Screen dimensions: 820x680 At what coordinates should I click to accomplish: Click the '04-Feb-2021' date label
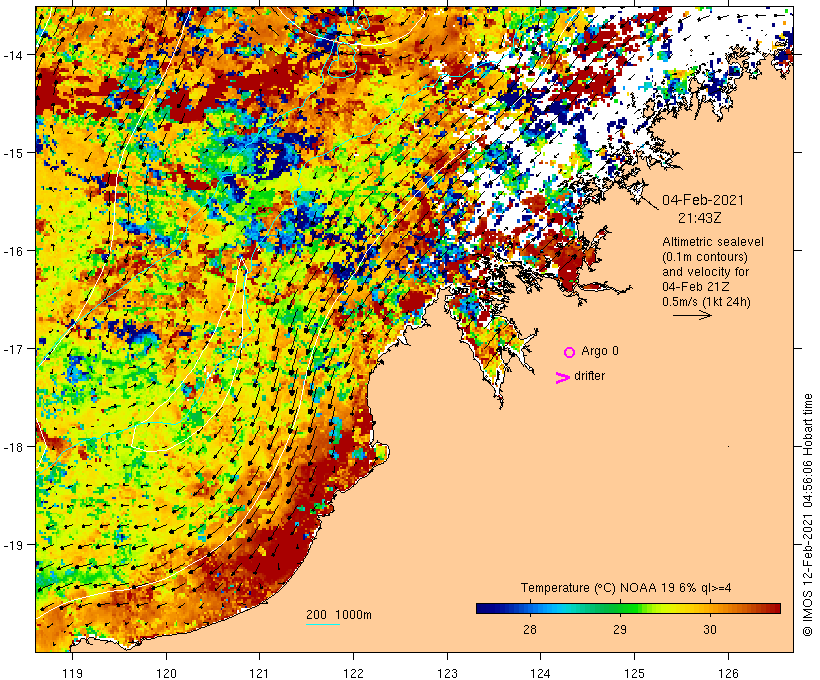(703, 200)
